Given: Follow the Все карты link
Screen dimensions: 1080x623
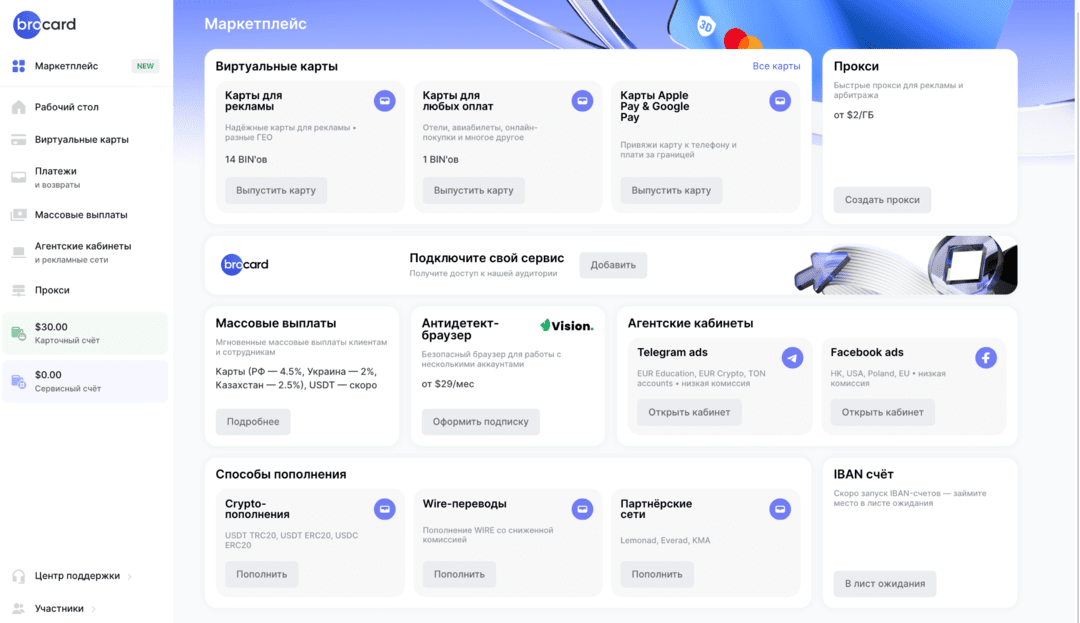Looking at the screenshot, I should click(x=776, y=66).
